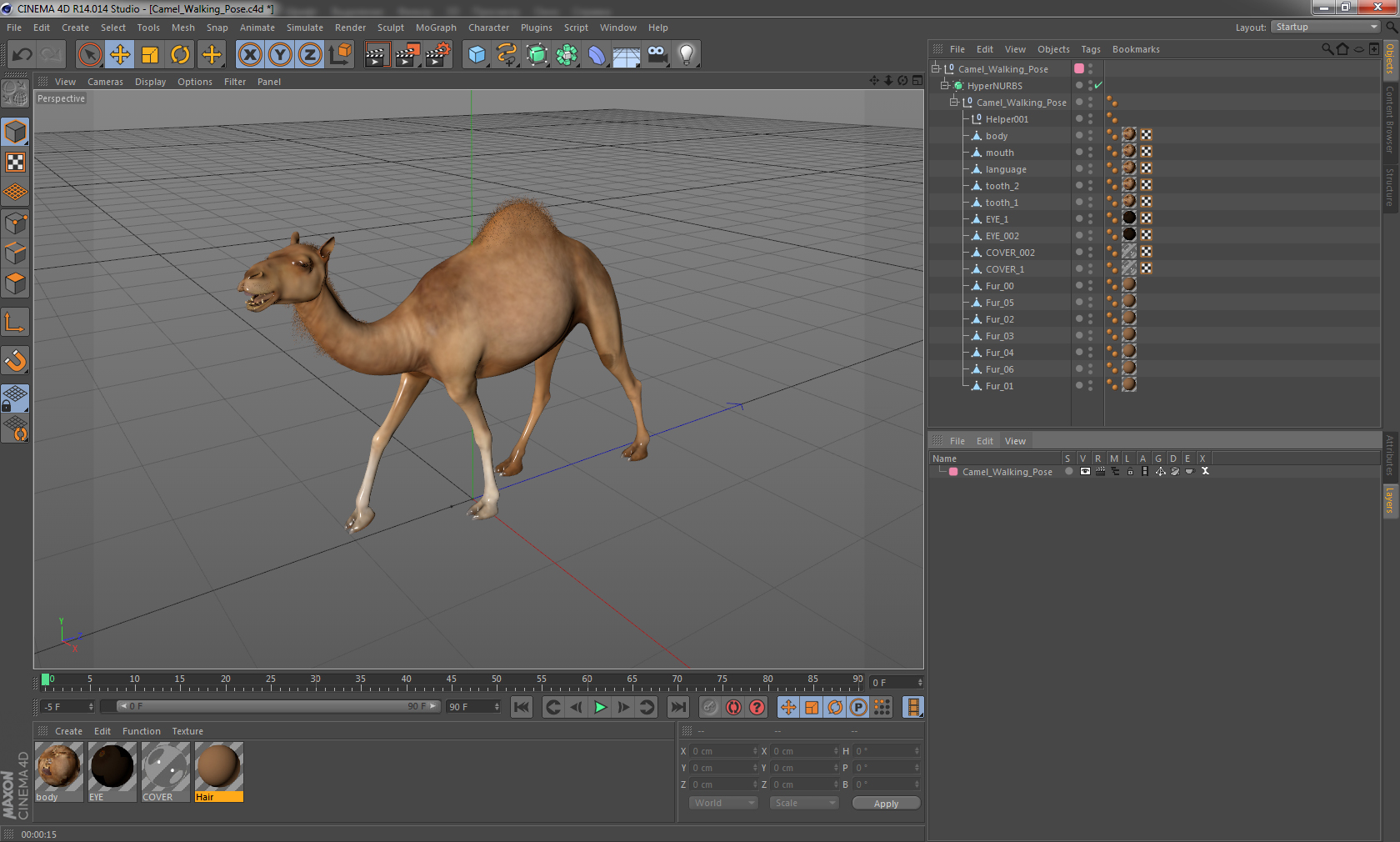Open the Material Manager Texture menu
Screen dimensions: 1400x842
pyautogui.click(x=187, y=731)
